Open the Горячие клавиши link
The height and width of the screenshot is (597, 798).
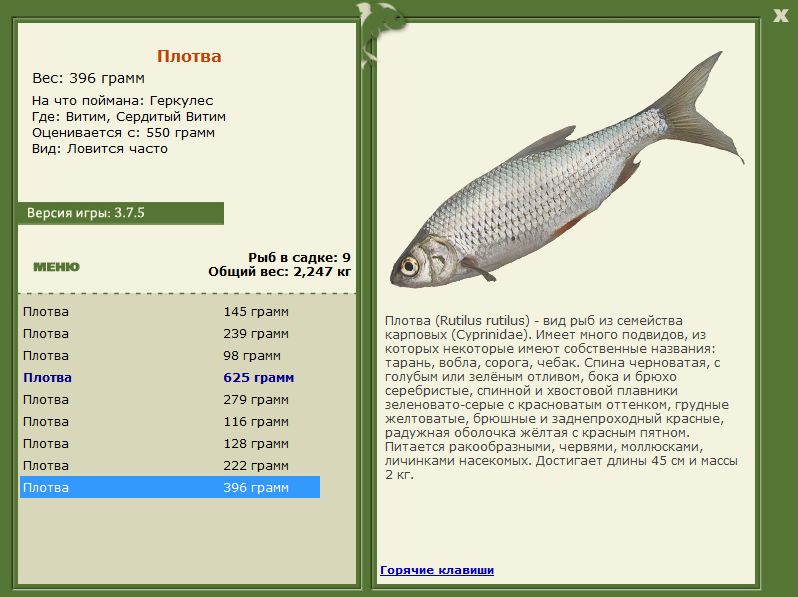(437, 570)
